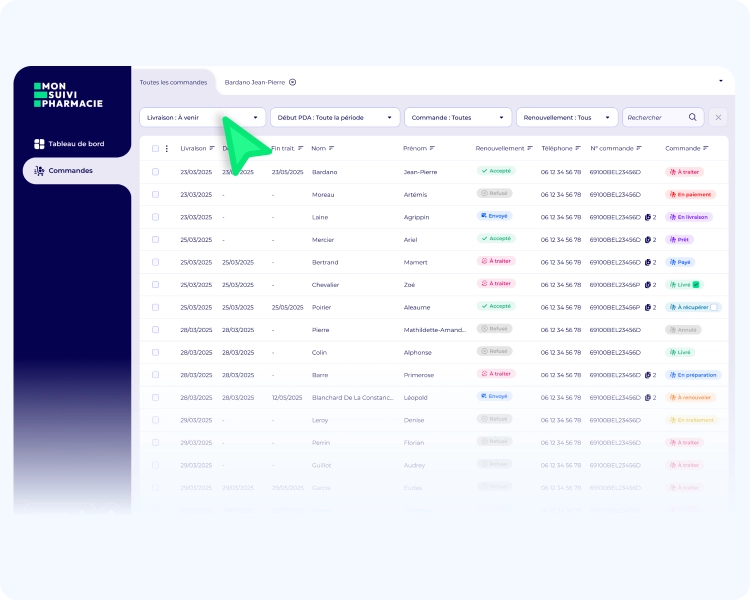
Task: Sort the Commande column via its sort icon
Action: pyautogui.click(x=706, y=149)
